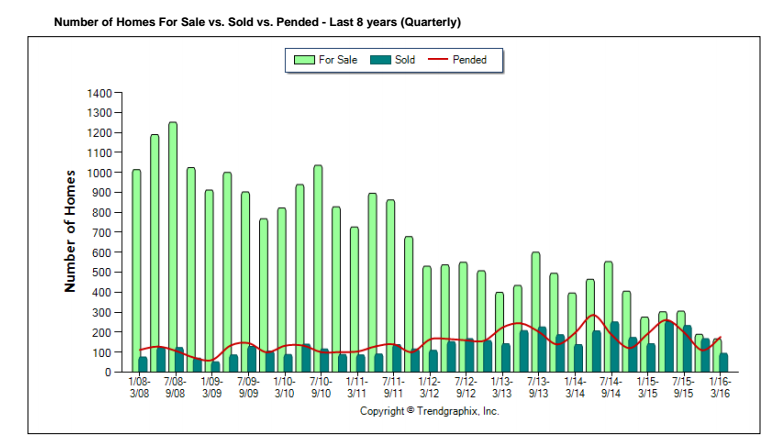Click the 1/12-3/12 x-axis label
The image size is (784, 444).
[x=430, y=388]
